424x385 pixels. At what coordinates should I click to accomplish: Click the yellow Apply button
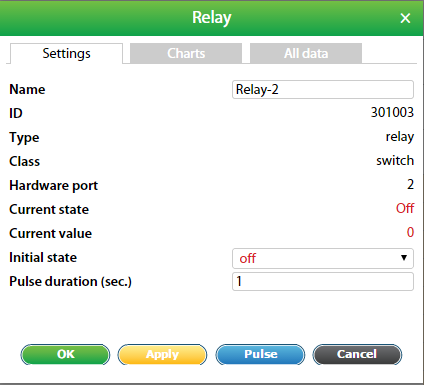(x=162, y=354)
